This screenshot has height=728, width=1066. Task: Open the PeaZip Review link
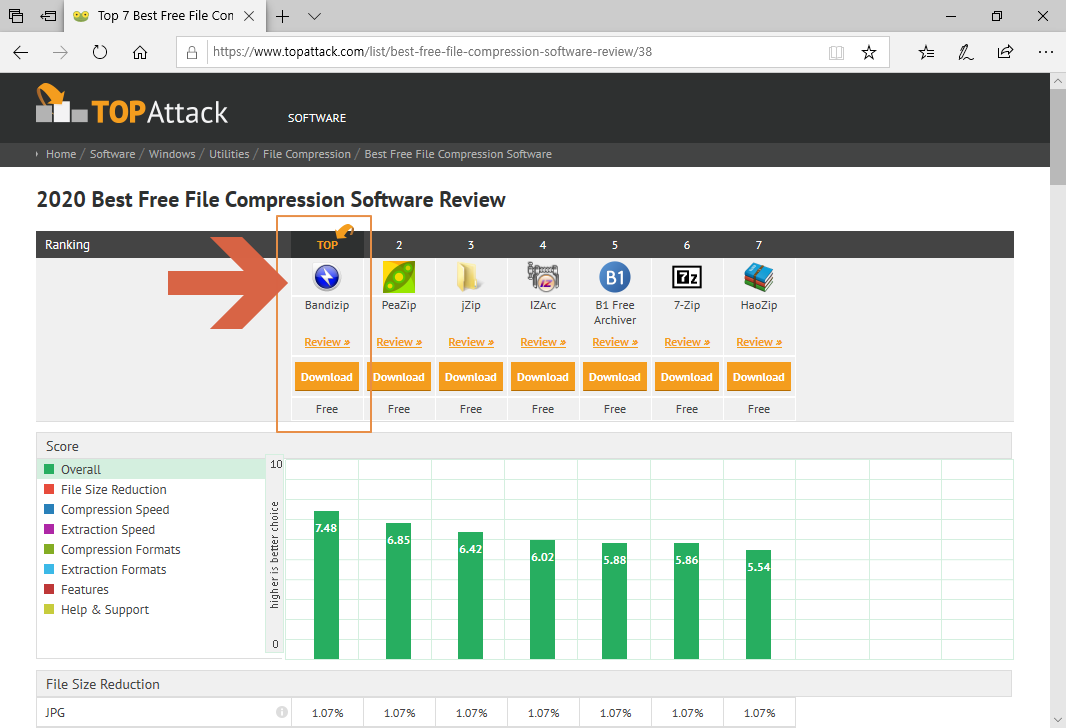click(399, 343)
